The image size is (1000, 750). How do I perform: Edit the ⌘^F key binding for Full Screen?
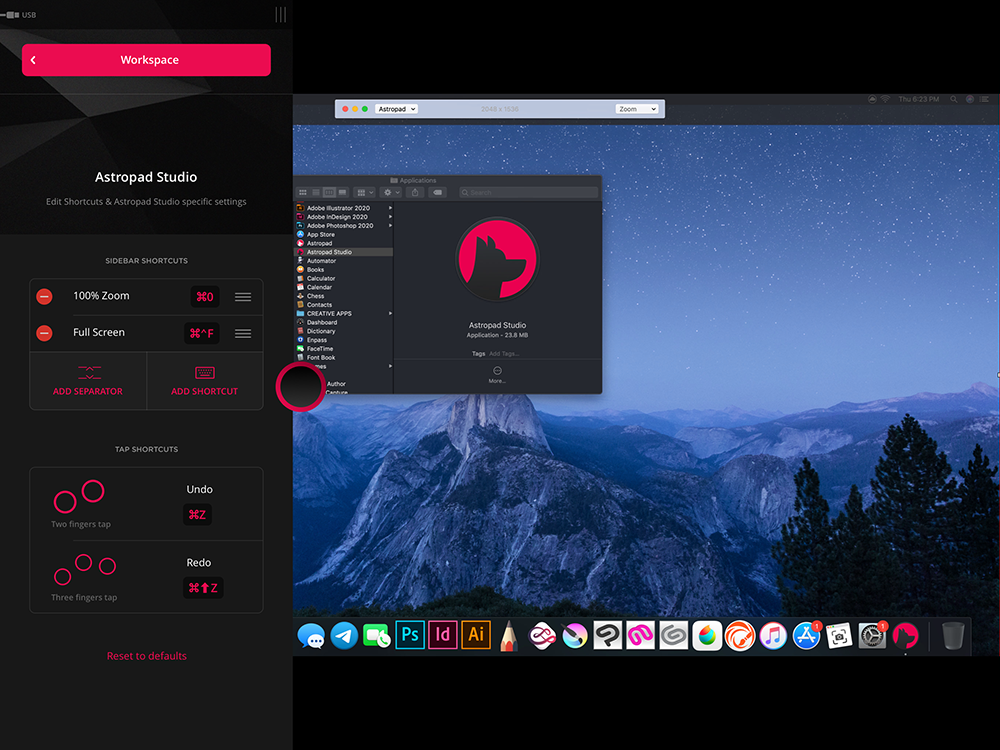(202, 333)
